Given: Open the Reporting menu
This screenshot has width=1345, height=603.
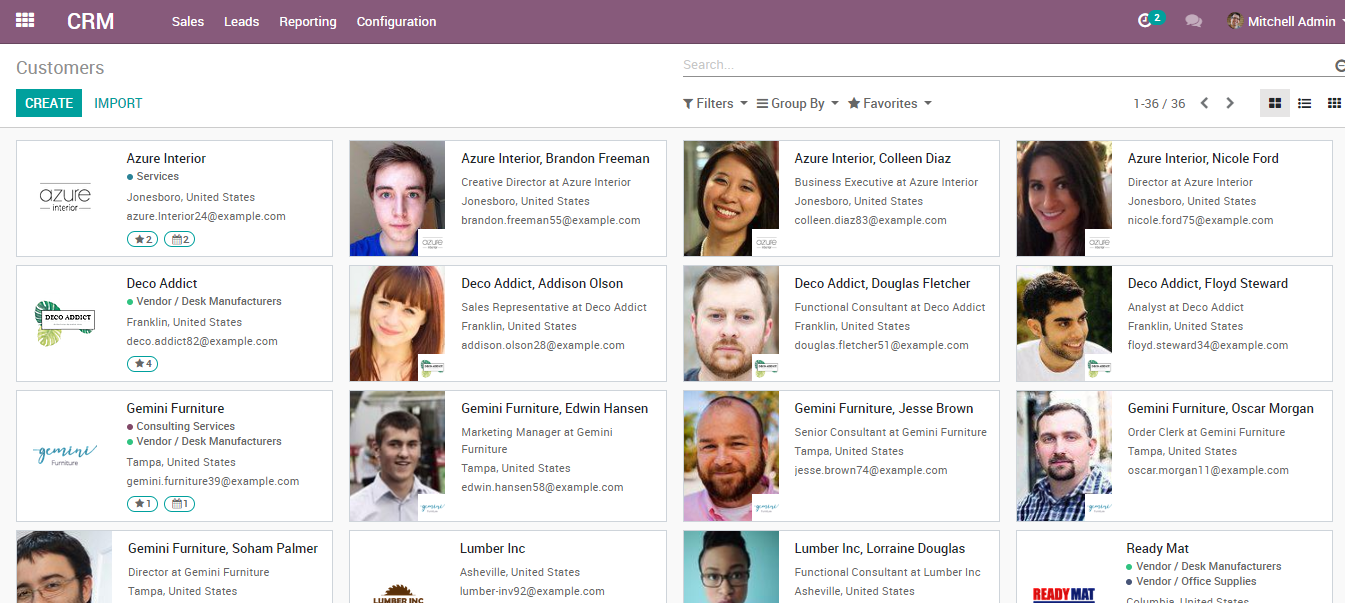Looking at the screenshot, I should pos(308,21).
